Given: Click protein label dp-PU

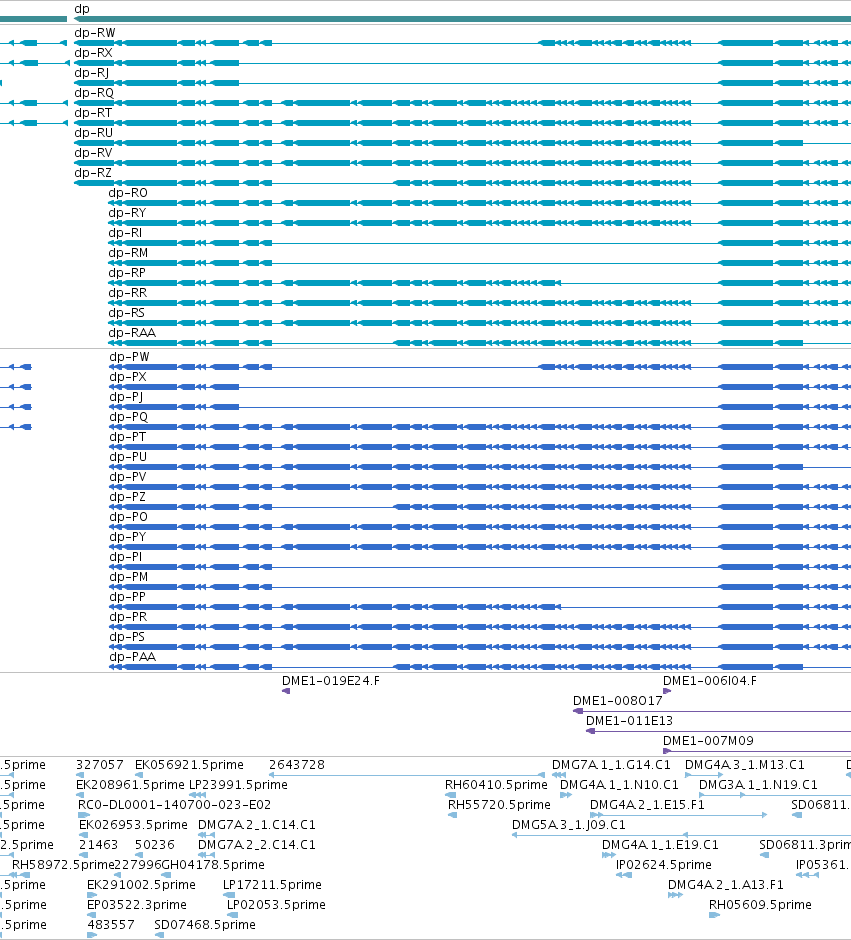Looking at the screenshot, I should [128, 456].
